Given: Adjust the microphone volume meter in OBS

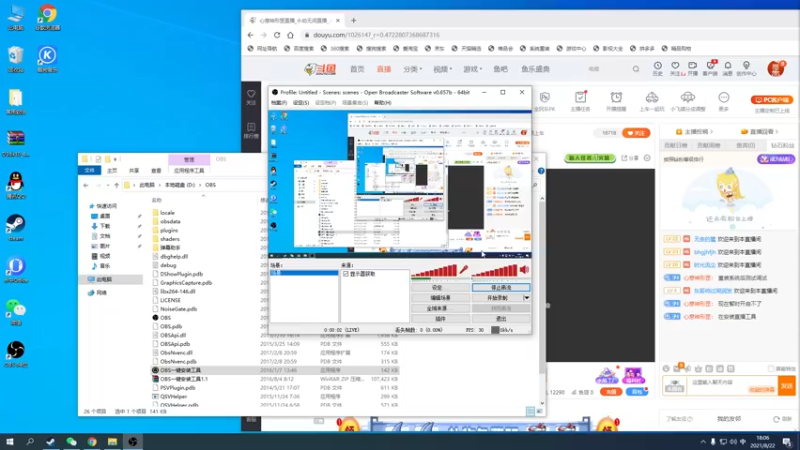Looking at the screenshot, I should tap(434, 271).
